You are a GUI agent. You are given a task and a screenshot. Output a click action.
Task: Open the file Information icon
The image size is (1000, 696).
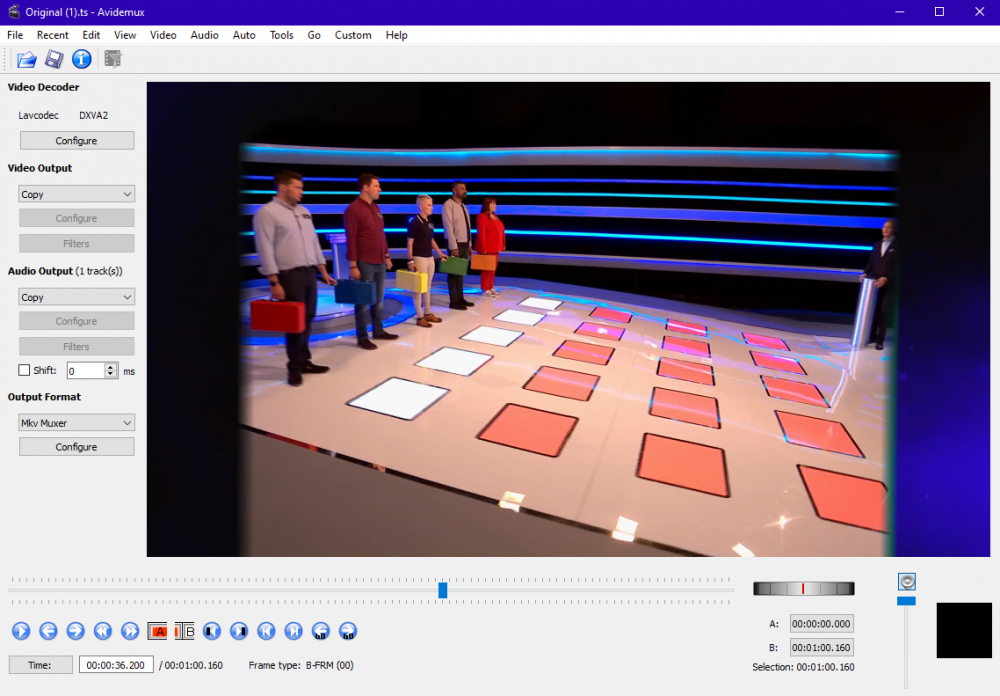pos(82,59)
